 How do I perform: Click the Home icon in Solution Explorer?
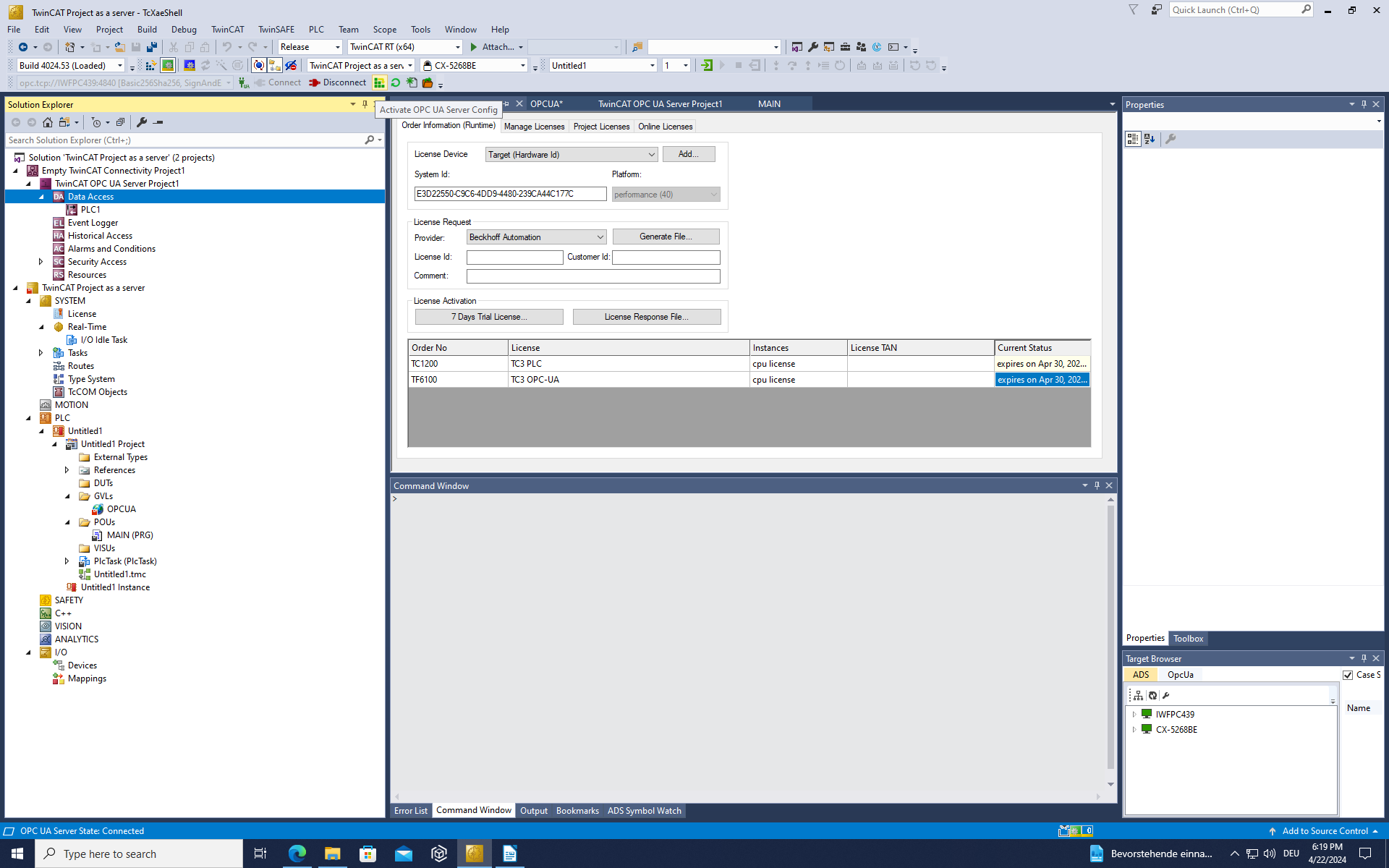tap(48, 122)
